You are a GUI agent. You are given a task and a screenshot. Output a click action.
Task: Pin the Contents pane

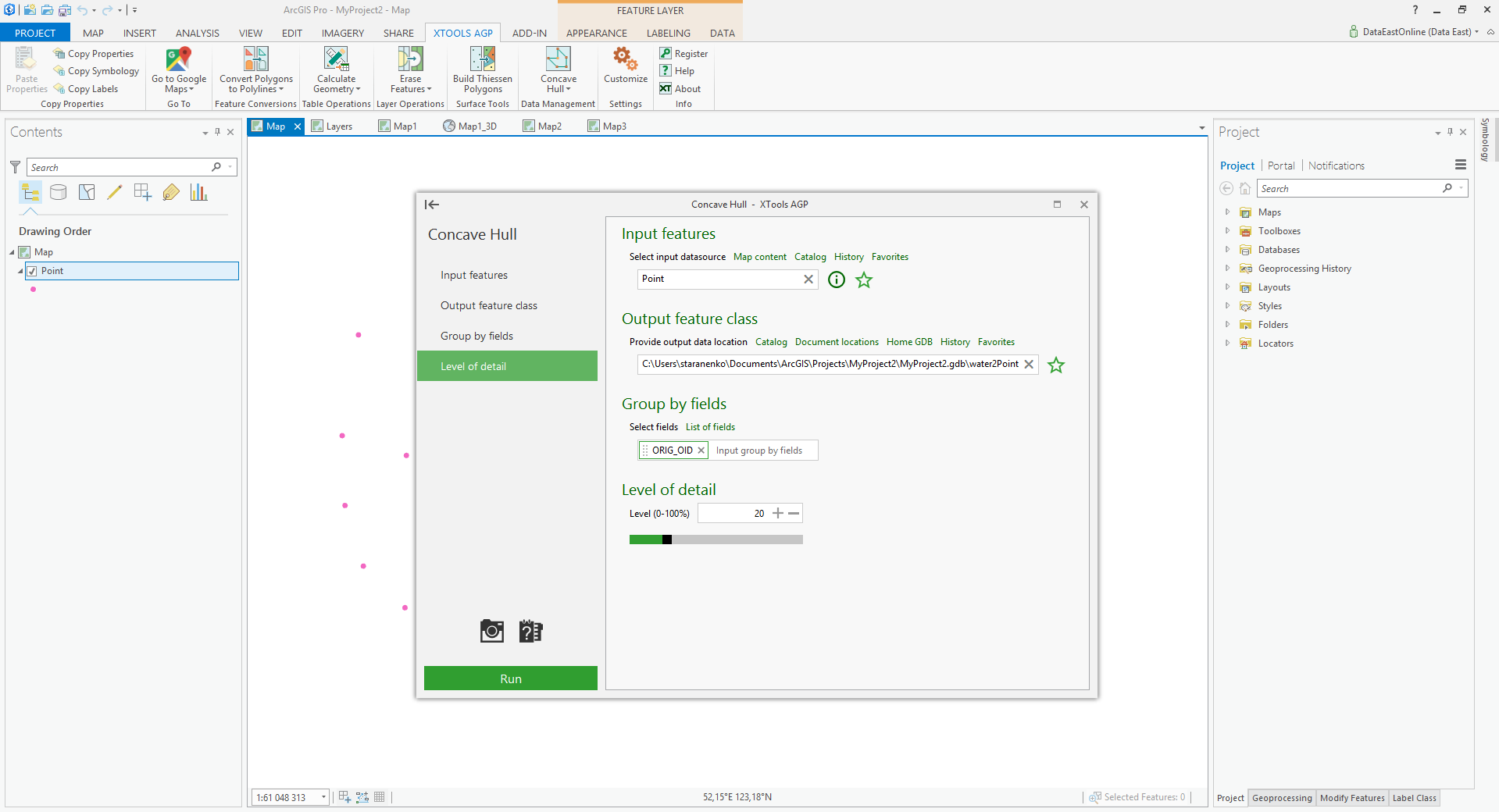218,132
